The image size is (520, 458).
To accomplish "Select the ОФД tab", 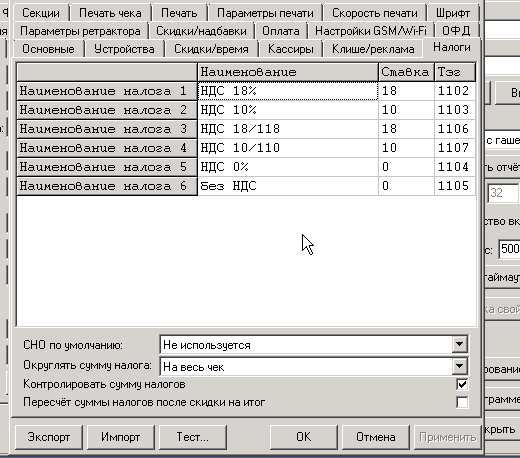I will tap(456, 31).
